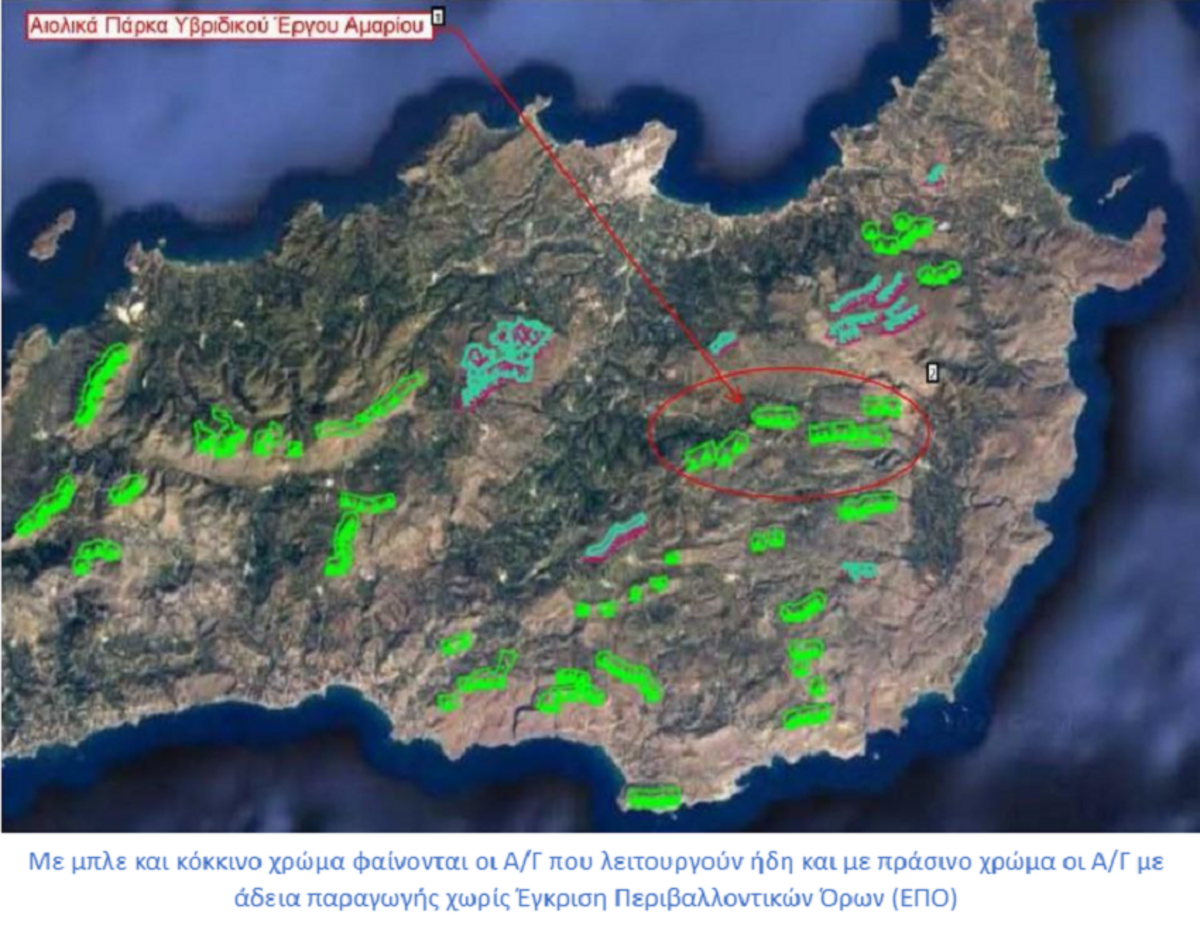The height and width of the screenshot is (926, 1200).
Task: Select the long green turbine row inside the red ellipse
Action: [848, 435]
